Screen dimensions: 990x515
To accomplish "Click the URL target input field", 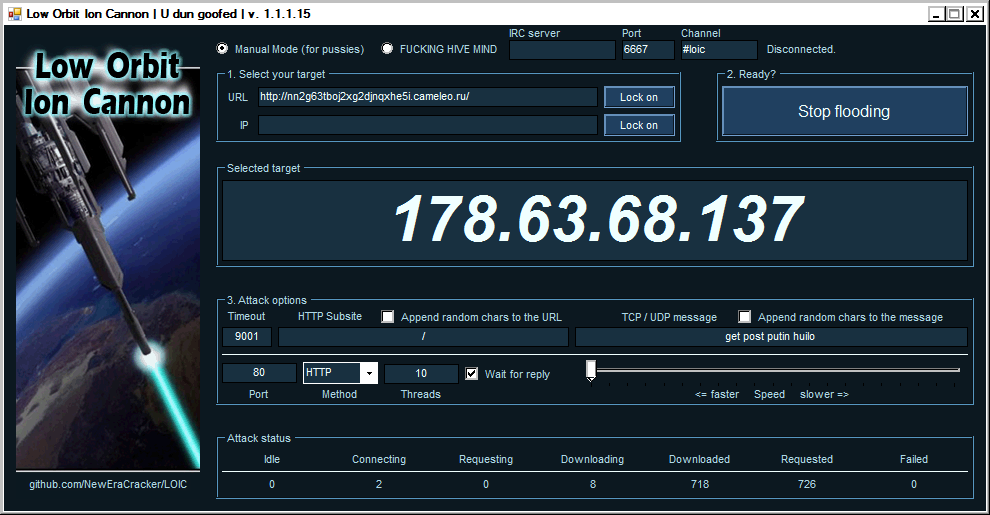I will point(427,97).
